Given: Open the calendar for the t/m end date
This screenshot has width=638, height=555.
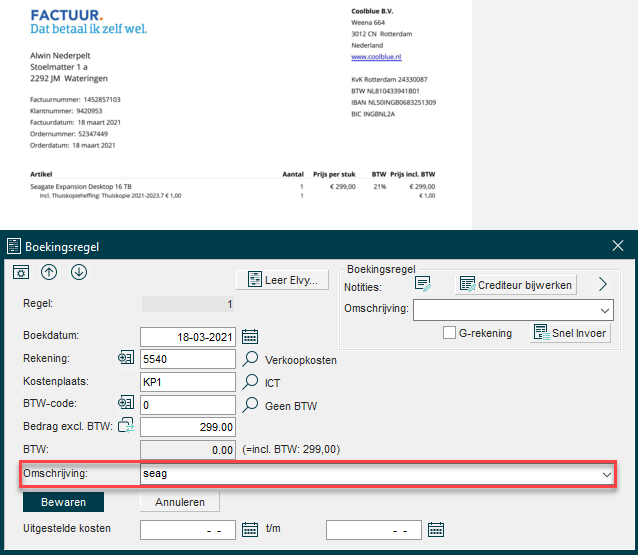Looking at the screenshot, I should (436, 529).
